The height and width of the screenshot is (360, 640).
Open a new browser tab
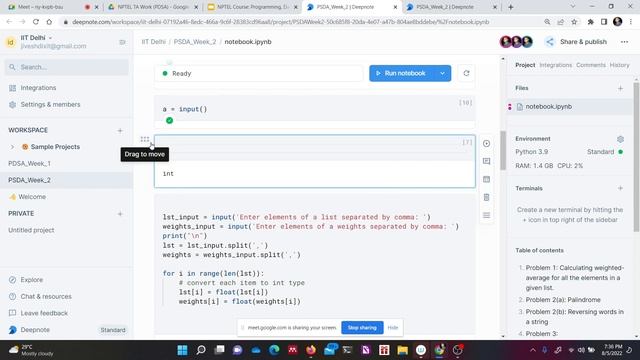tap(511, 7)
